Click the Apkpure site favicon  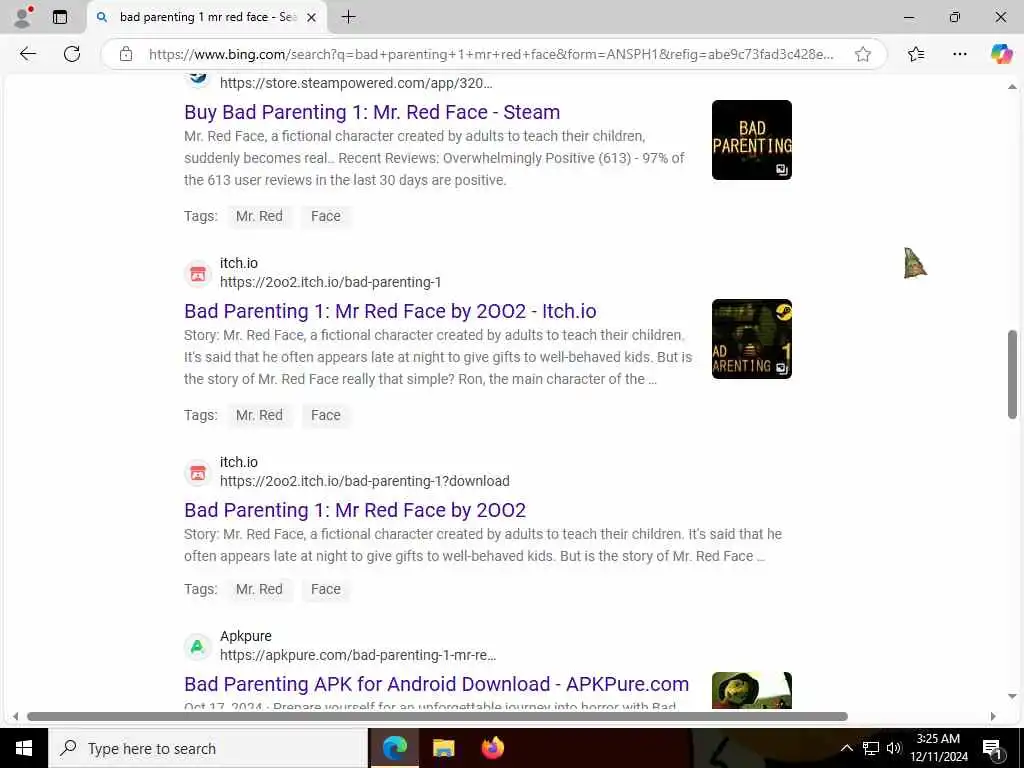tap(198, 647)
